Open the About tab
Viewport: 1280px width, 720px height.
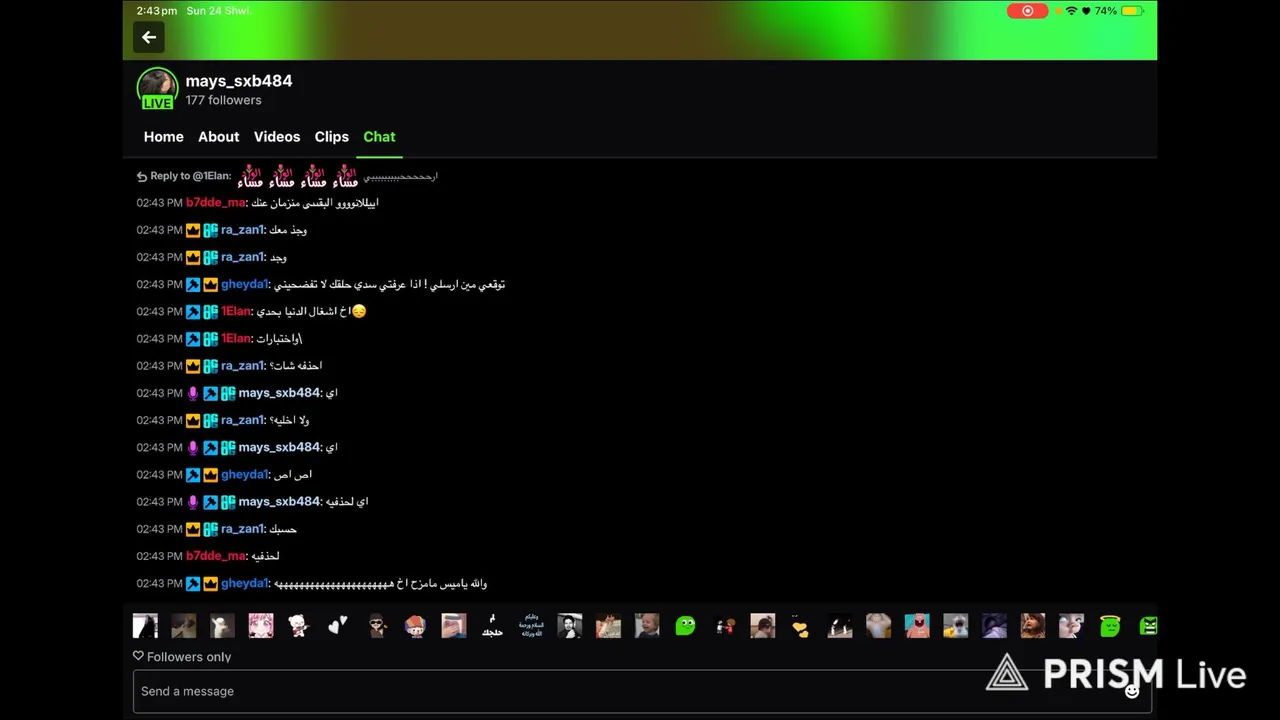click(218, 137)
